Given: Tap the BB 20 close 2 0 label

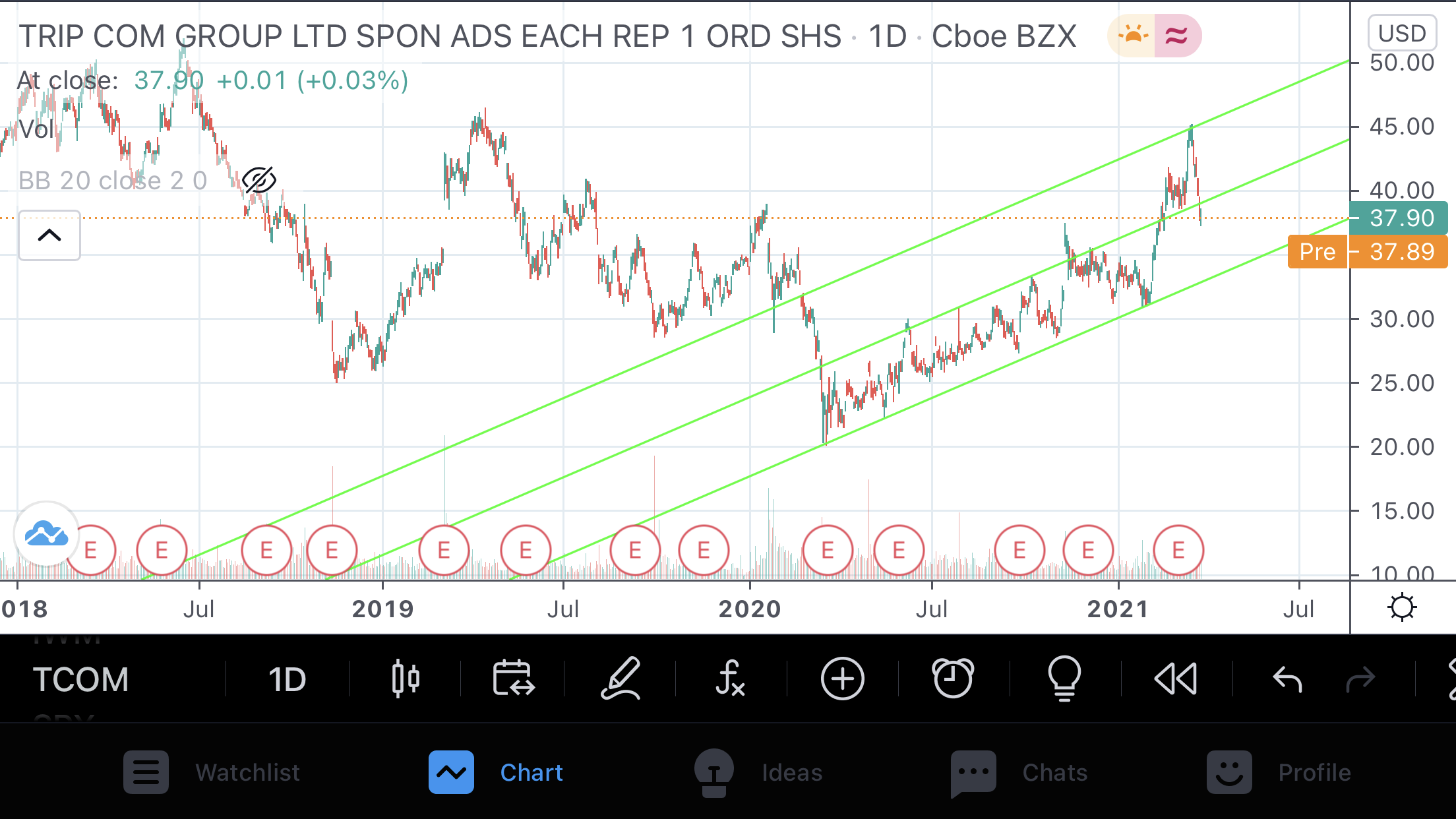Looking at the screenshot, I should pyautogui.click(x=113, y=180).
